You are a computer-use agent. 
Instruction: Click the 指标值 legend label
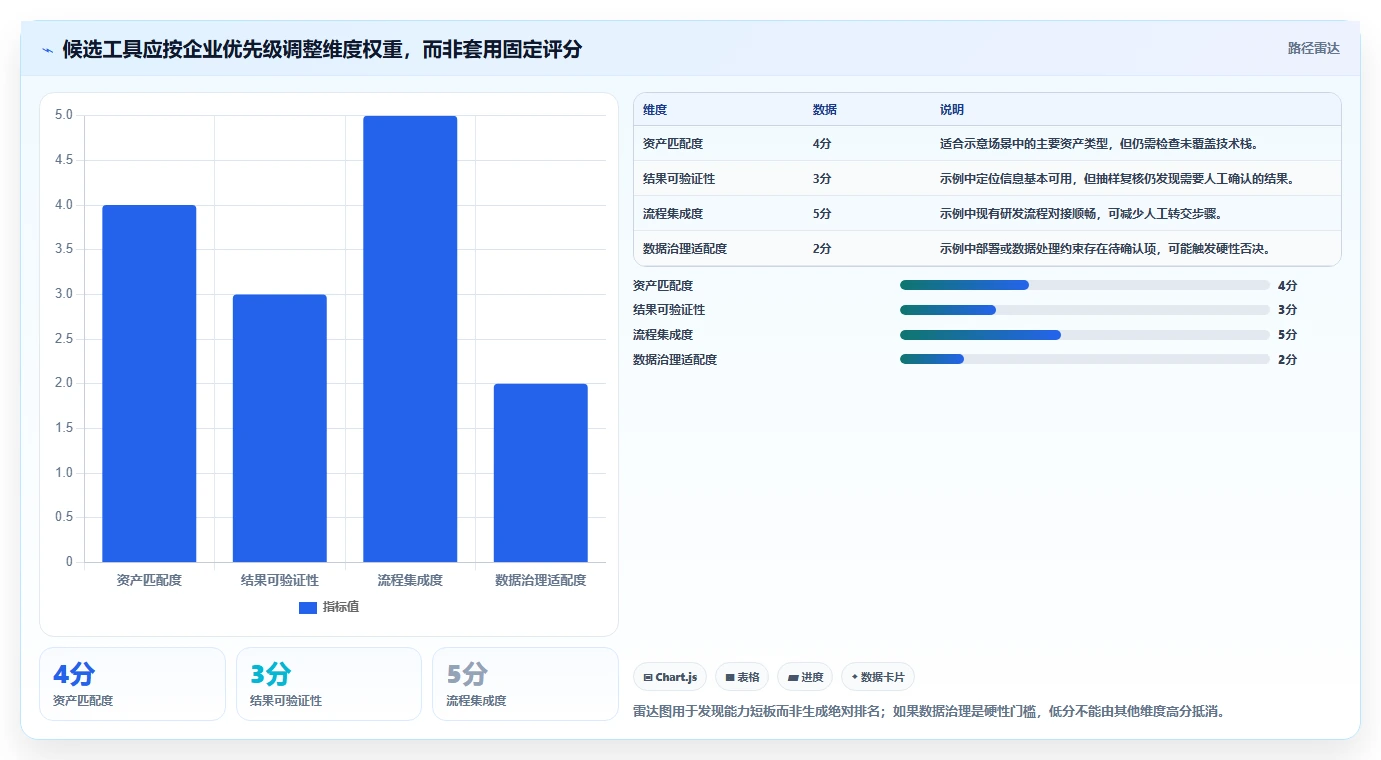340,607
